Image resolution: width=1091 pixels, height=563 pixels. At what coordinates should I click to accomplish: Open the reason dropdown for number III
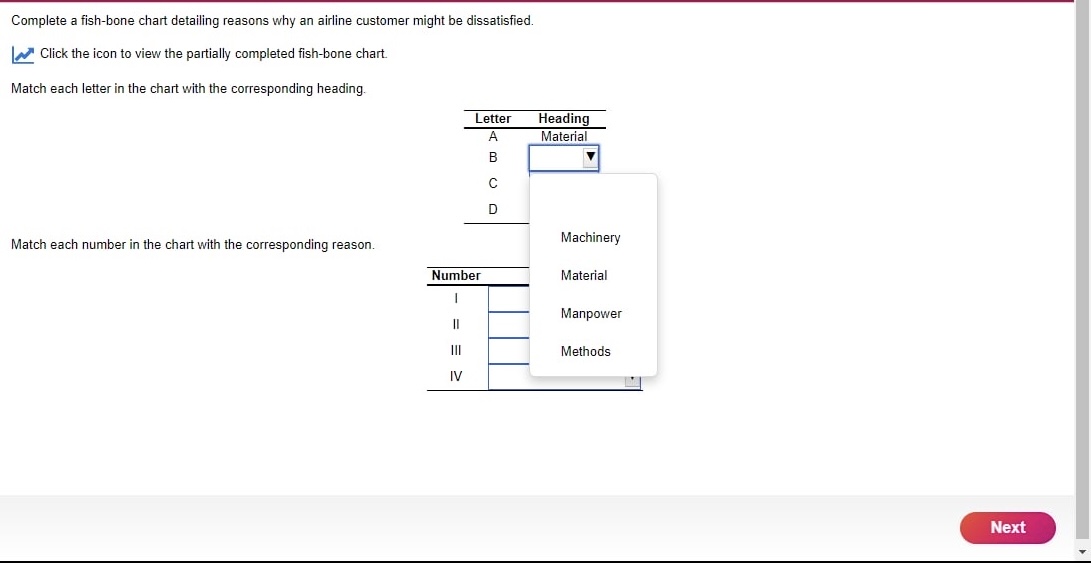[x=509, y=351]
